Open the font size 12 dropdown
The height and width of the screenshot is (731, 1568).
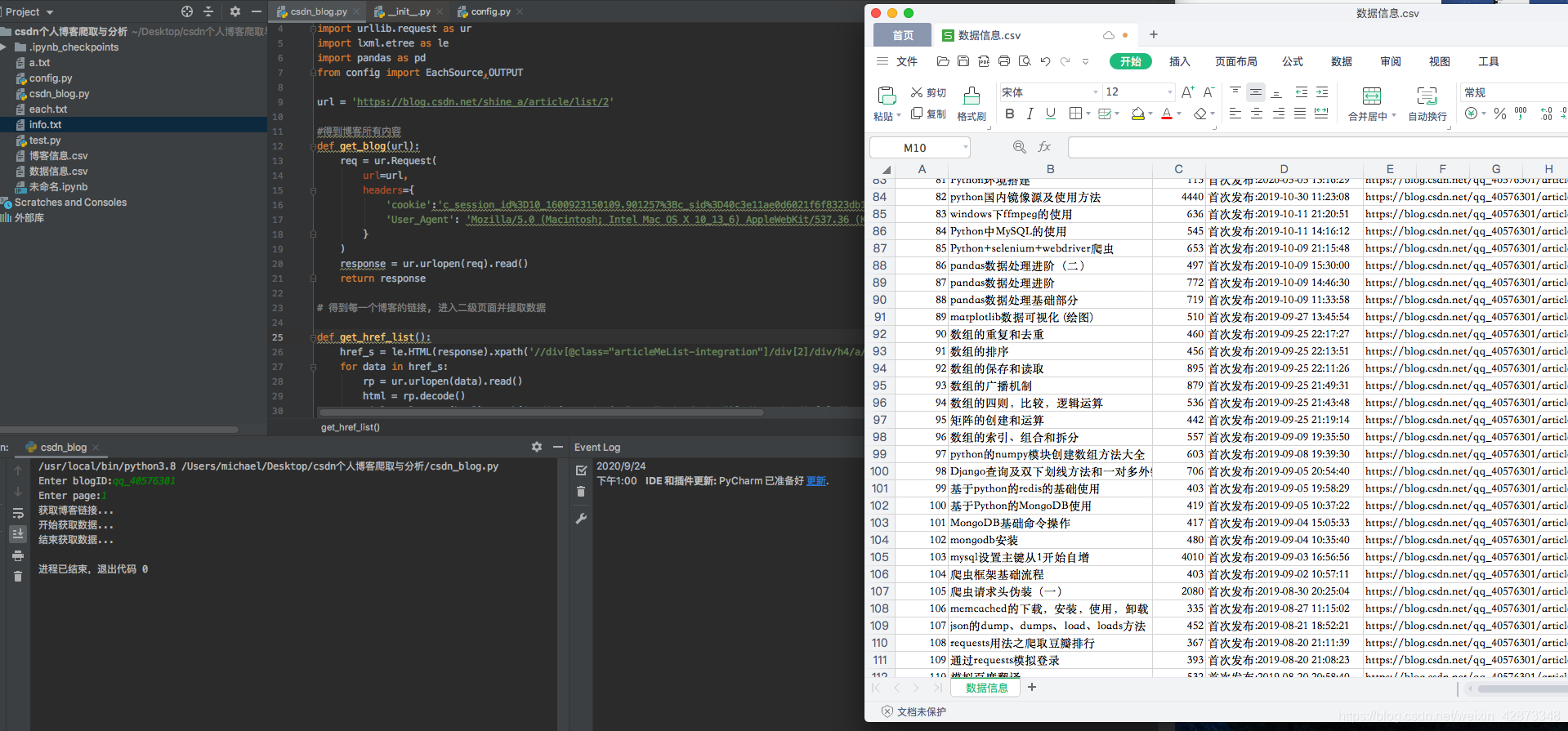[x=1170, y=92]
